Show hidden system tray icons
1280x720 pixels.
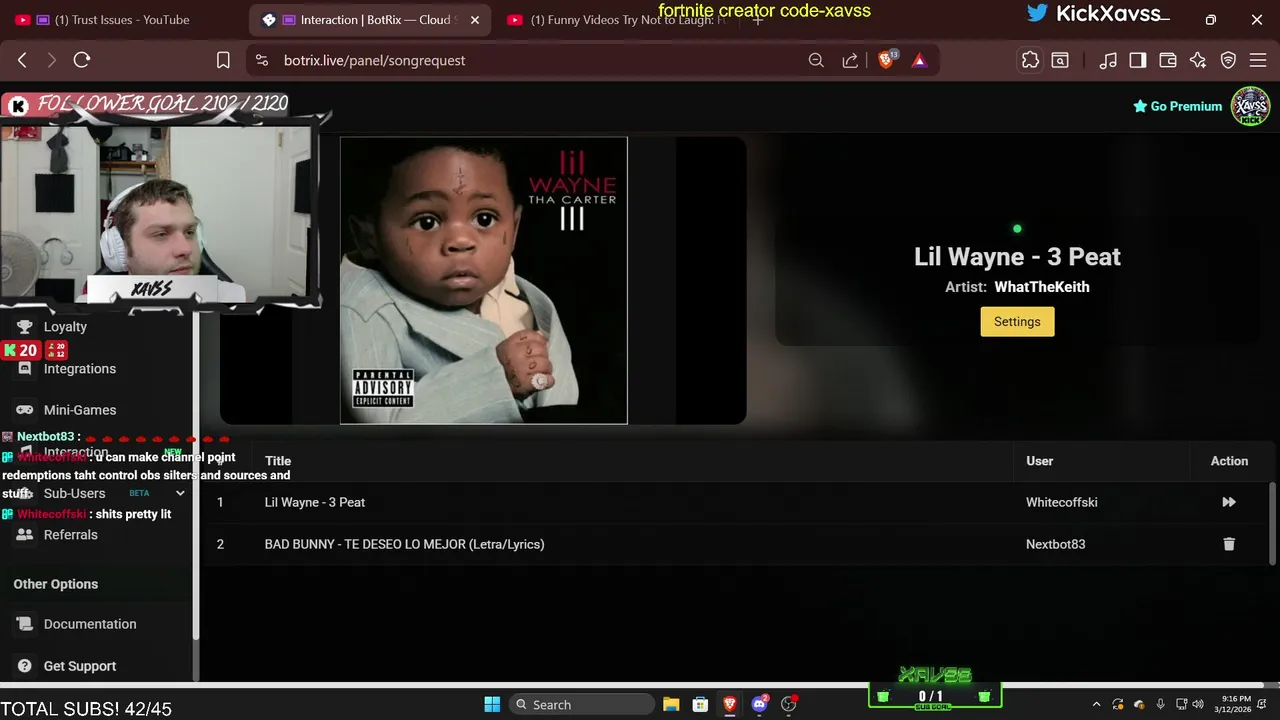[1096, 704]
